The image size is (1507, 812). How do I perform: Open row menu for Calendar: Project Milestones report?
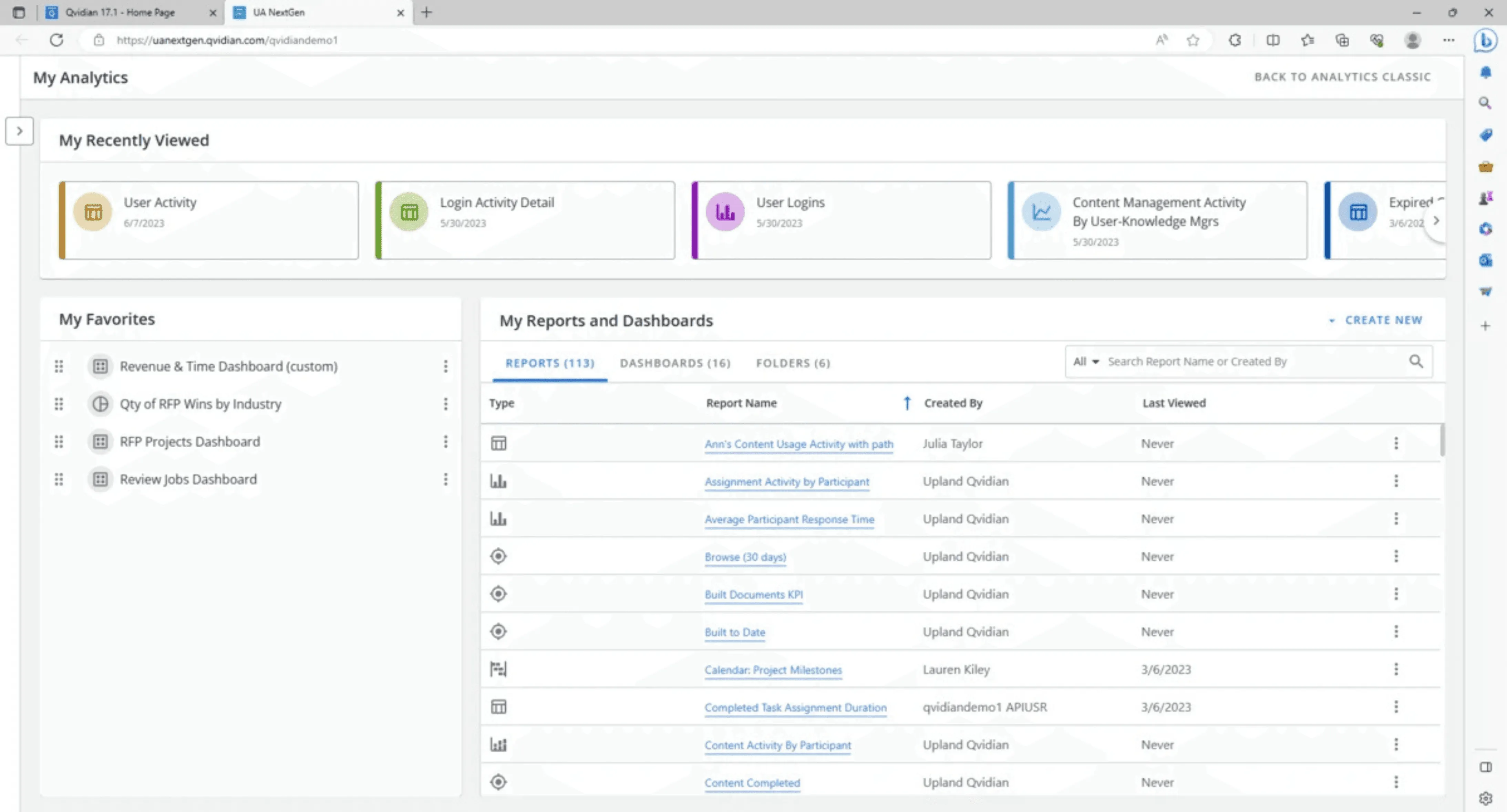(1396, 669)
